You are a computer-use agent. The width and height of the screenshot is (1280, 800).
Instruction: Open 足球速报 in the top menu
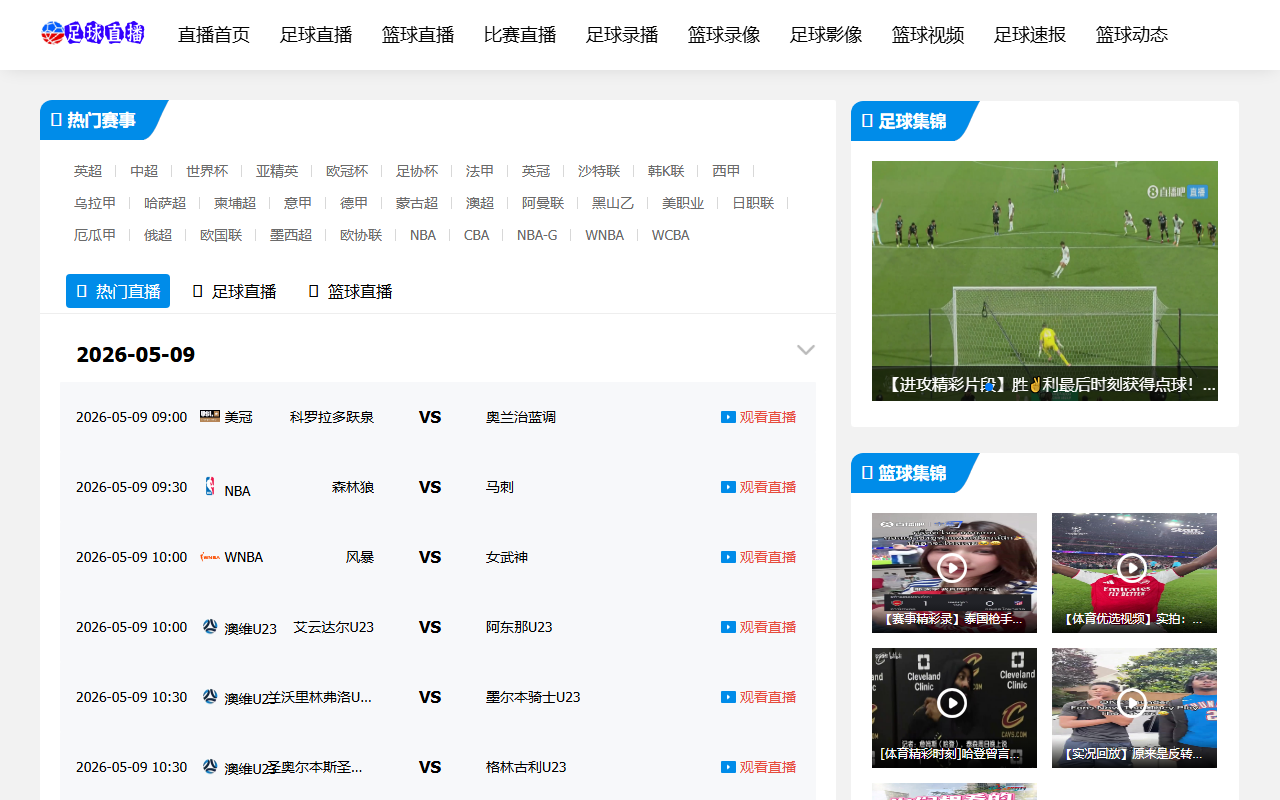[x=1030, y=35]
